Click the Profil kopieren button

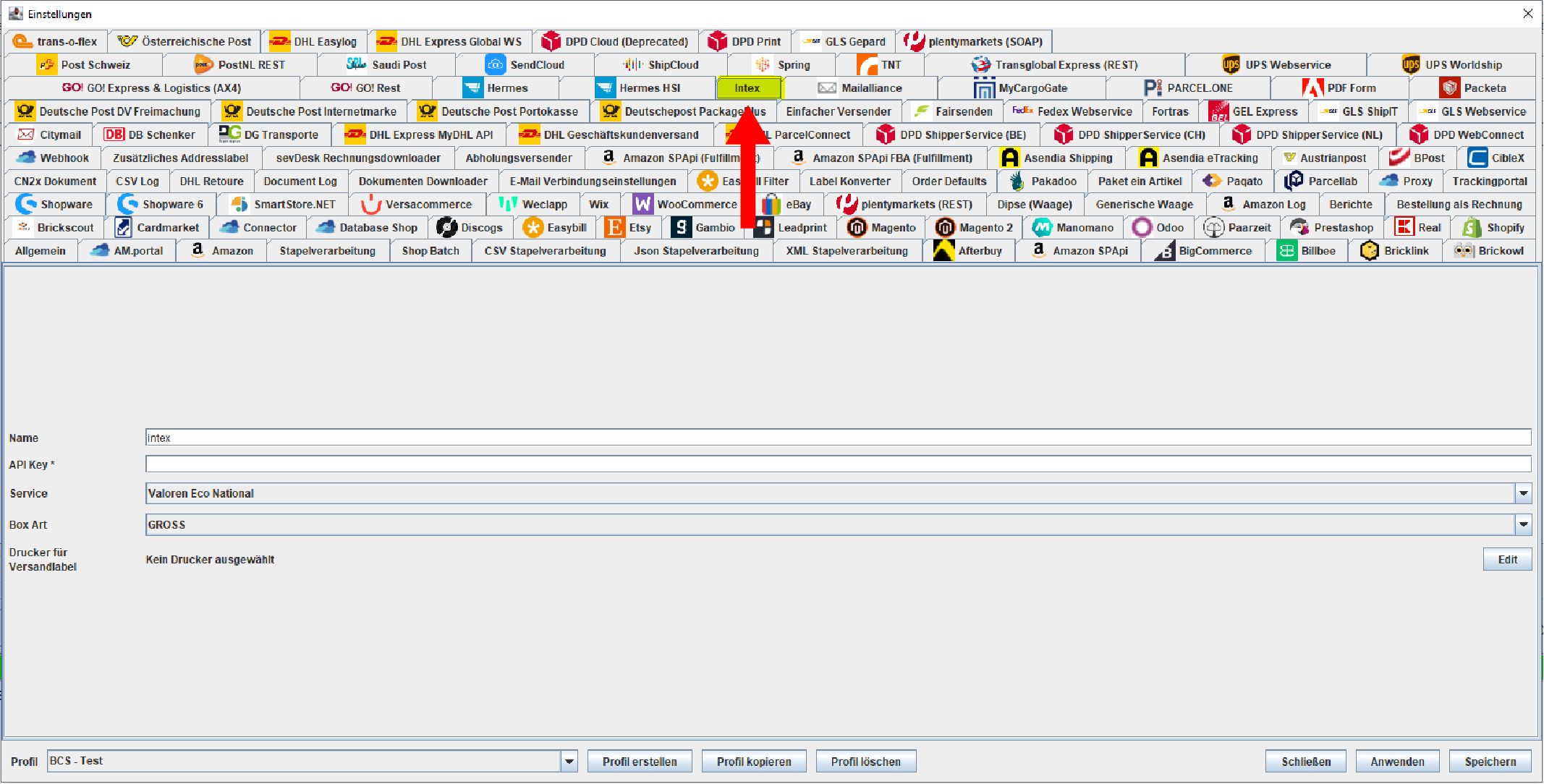[x=754, y=761]
